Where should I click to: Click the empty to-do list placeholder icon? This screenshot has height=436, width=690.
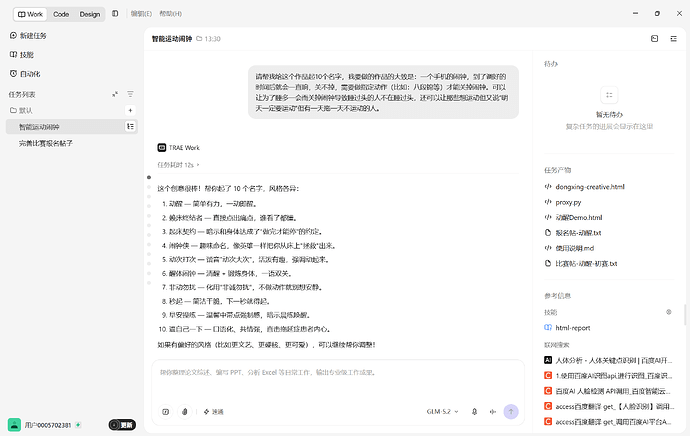coord(609,95)
